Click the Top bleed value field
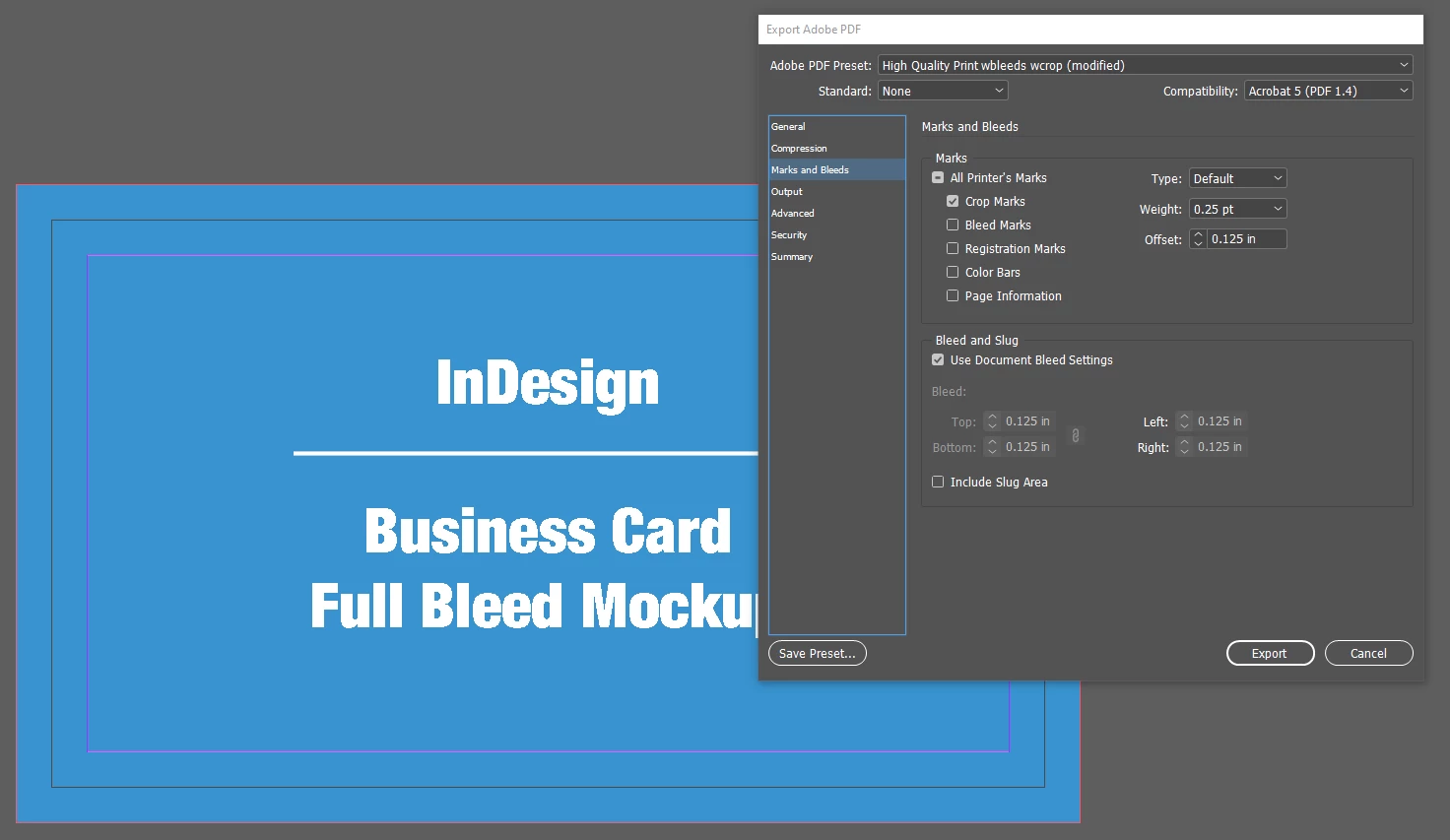 click(x=1027, y=421)
